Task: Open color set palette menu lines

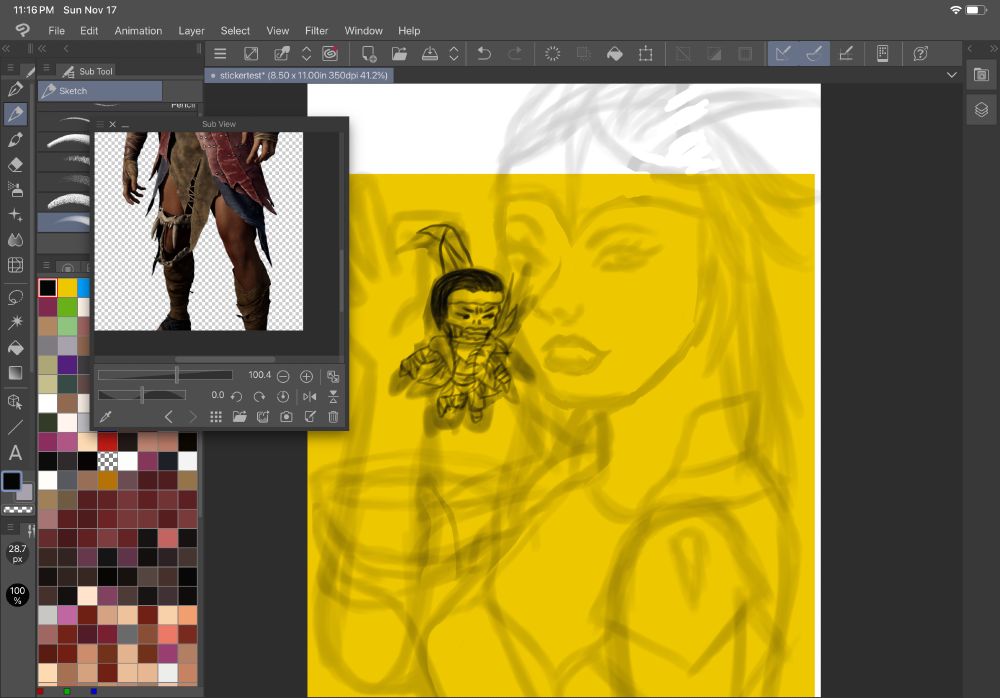Action: 46,265
